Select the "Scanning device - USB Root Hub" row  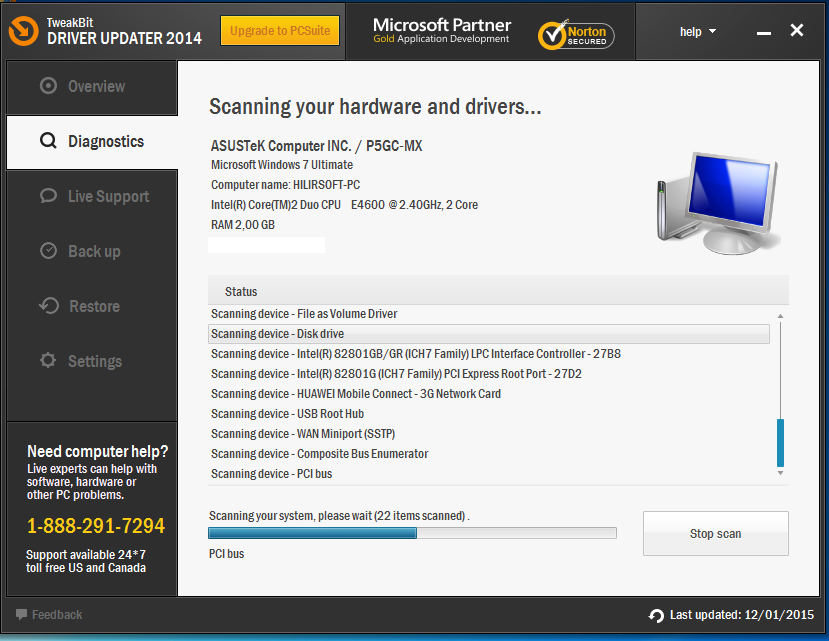pyautogui.click(x=489, y=414)
